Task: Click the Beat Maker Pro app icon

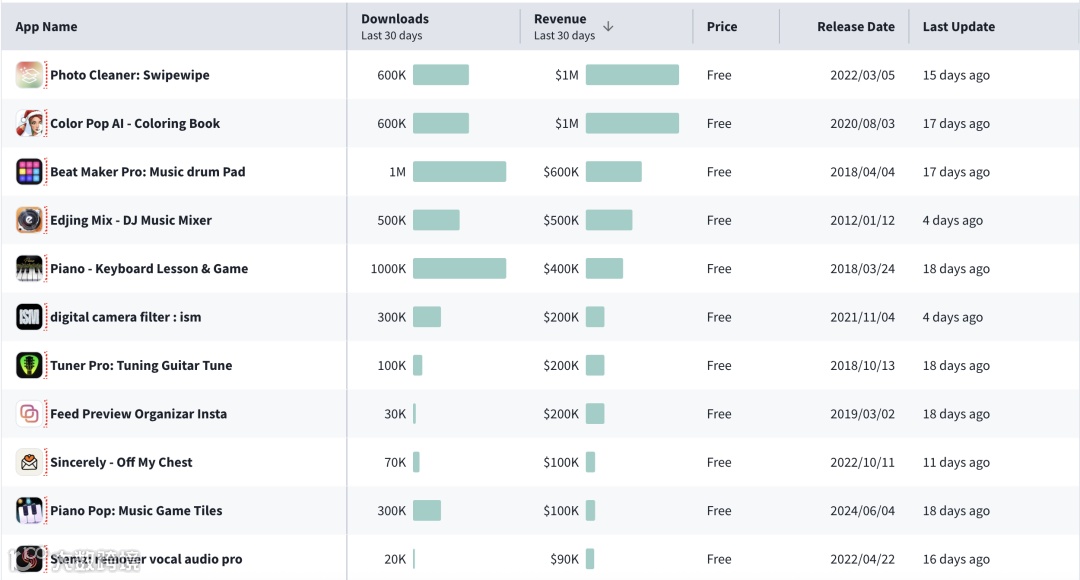Action: coord(30,172)
